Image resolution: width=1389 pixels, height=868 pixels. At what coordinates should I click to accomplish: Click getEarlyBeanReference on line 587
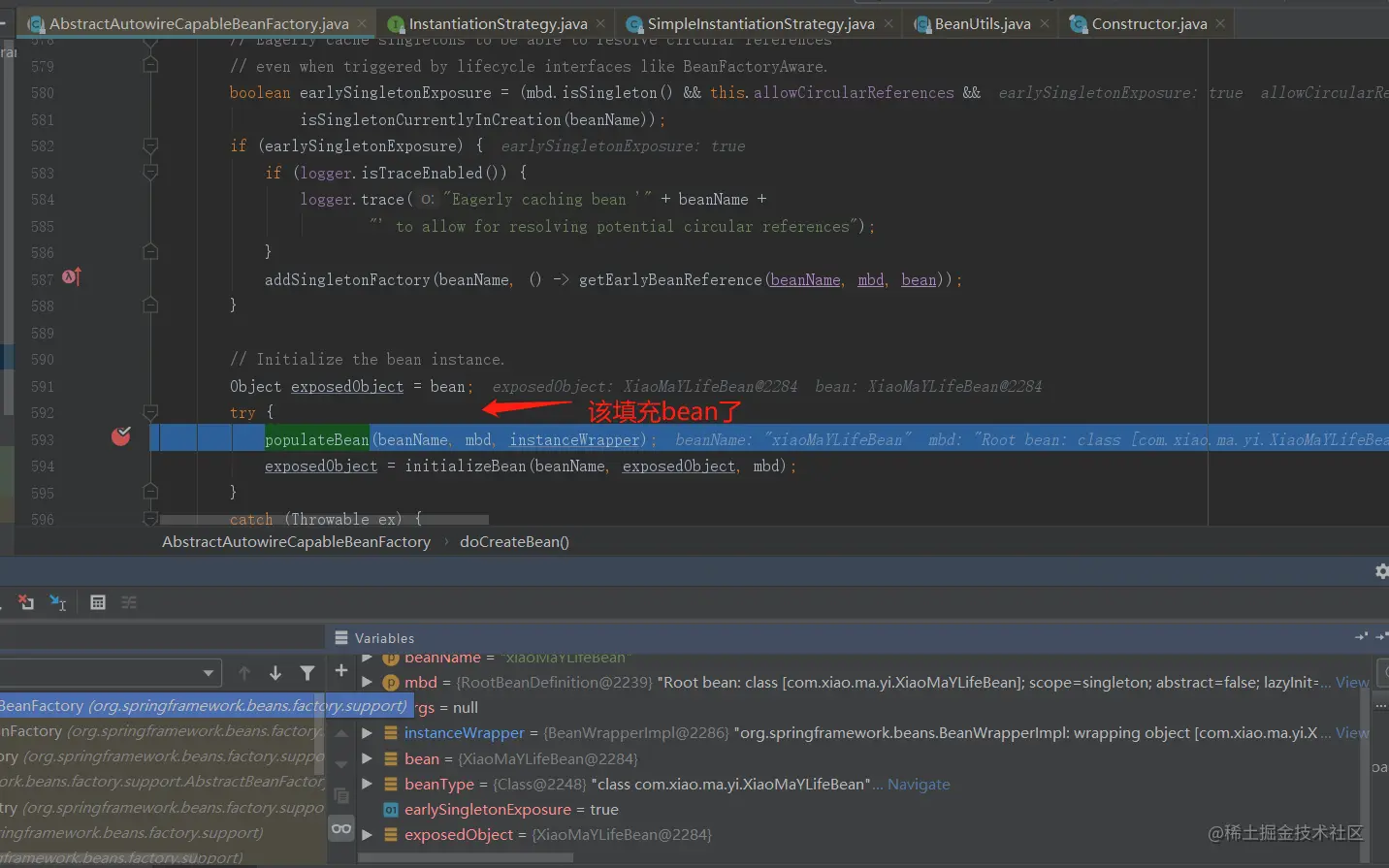pyautogui.click(x=670, y=279)
